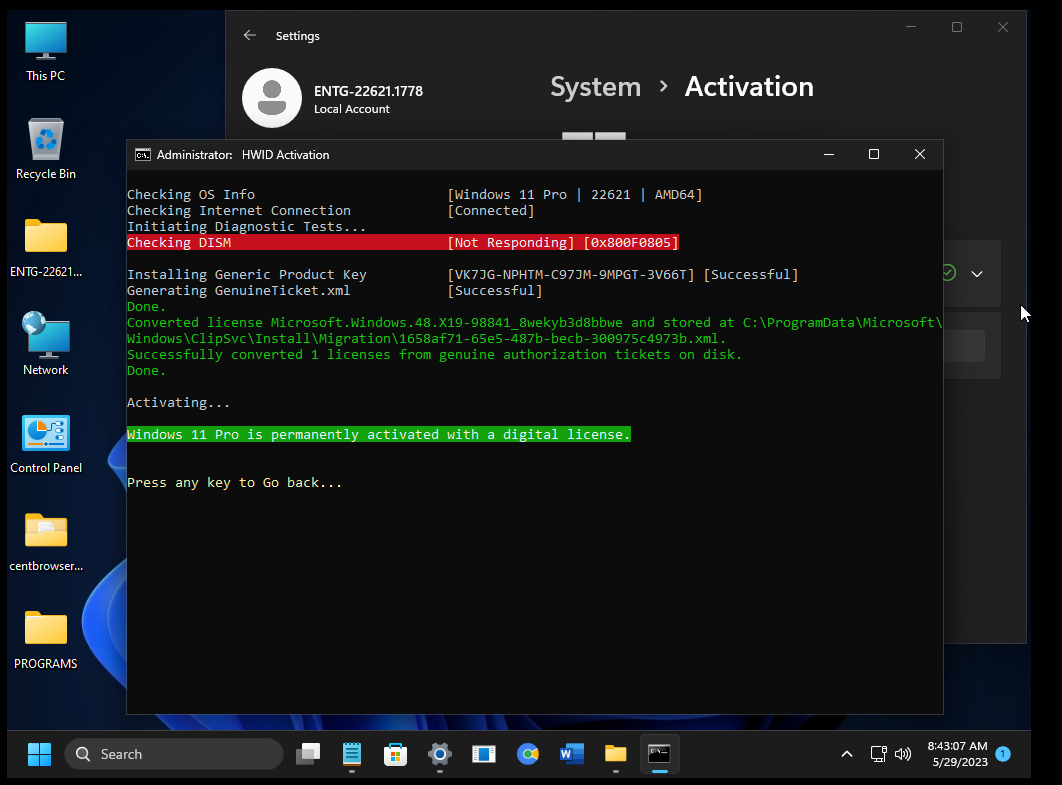Open the PROGRAMS folder on desktop
Viewport: 1062px width, 785px height.
45,640
